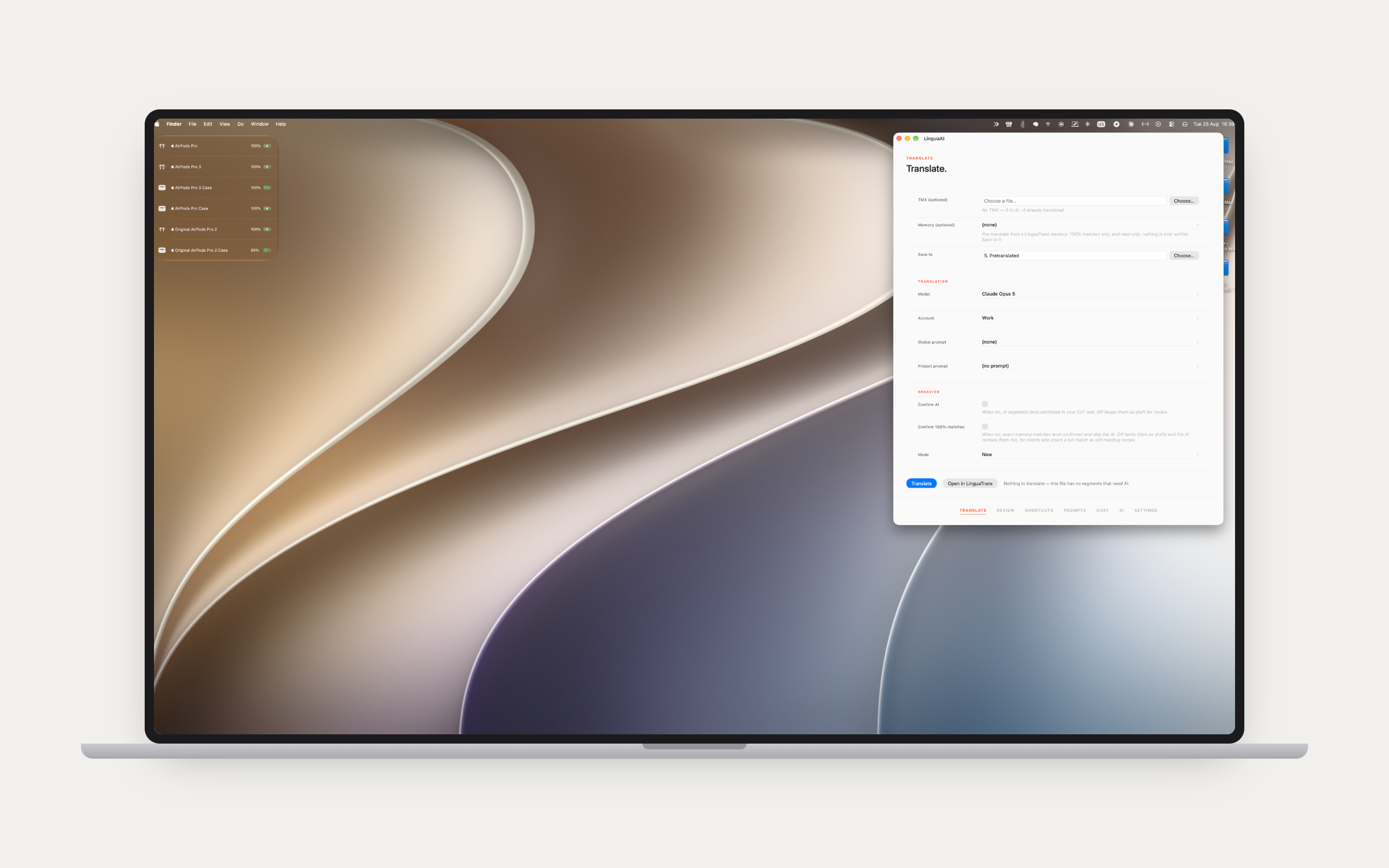The image size is (1389, 868).
Task: Open the Mode dropdown set to Now
Action: pos(1090,455)
